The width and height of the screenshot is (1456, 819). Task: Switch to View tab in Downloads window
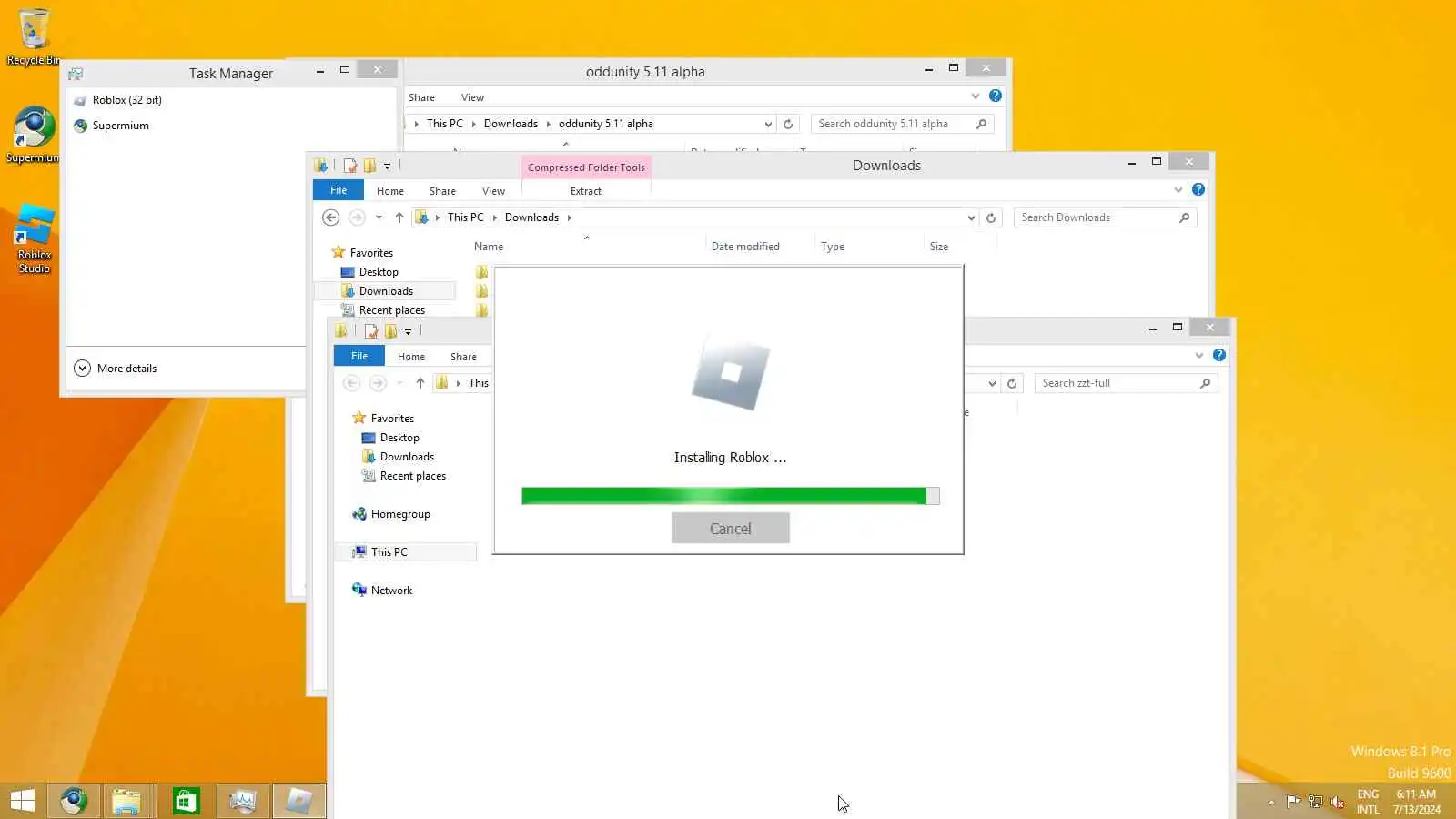coord(494,191)
